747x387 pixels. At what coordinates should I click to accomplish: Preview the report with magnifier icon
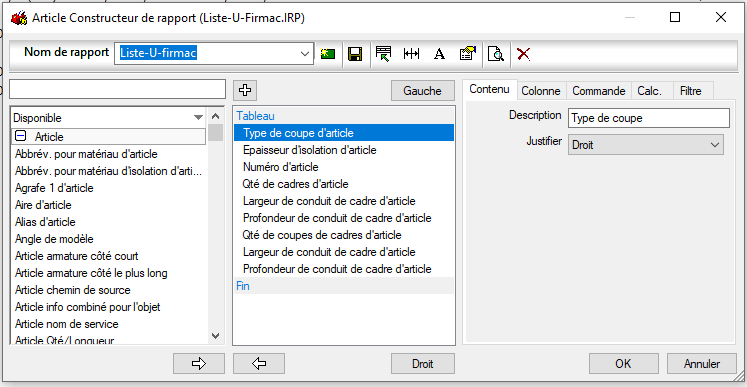pos(496,53)
